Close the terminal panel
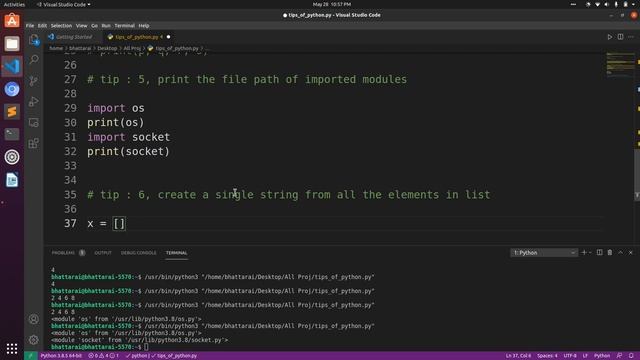 click(631, 253)
